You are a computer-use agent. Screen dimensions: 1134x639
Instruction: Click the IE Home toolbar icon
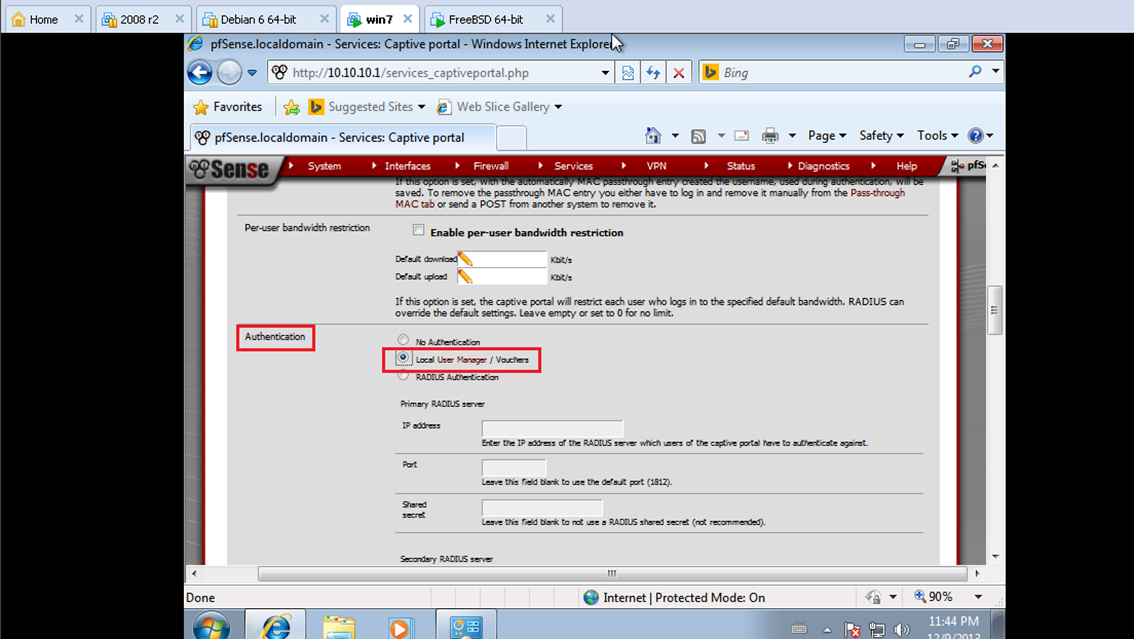point(653,135)
